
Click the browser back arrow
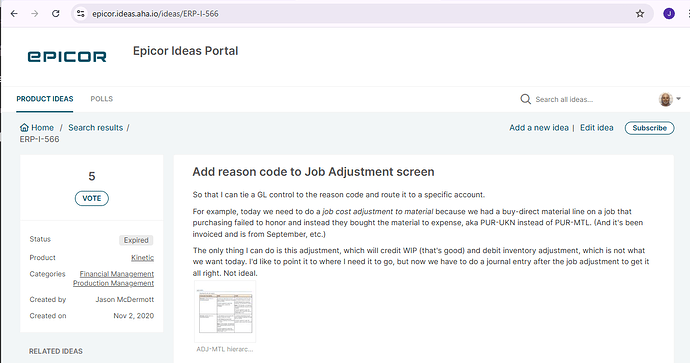(14, 14)
